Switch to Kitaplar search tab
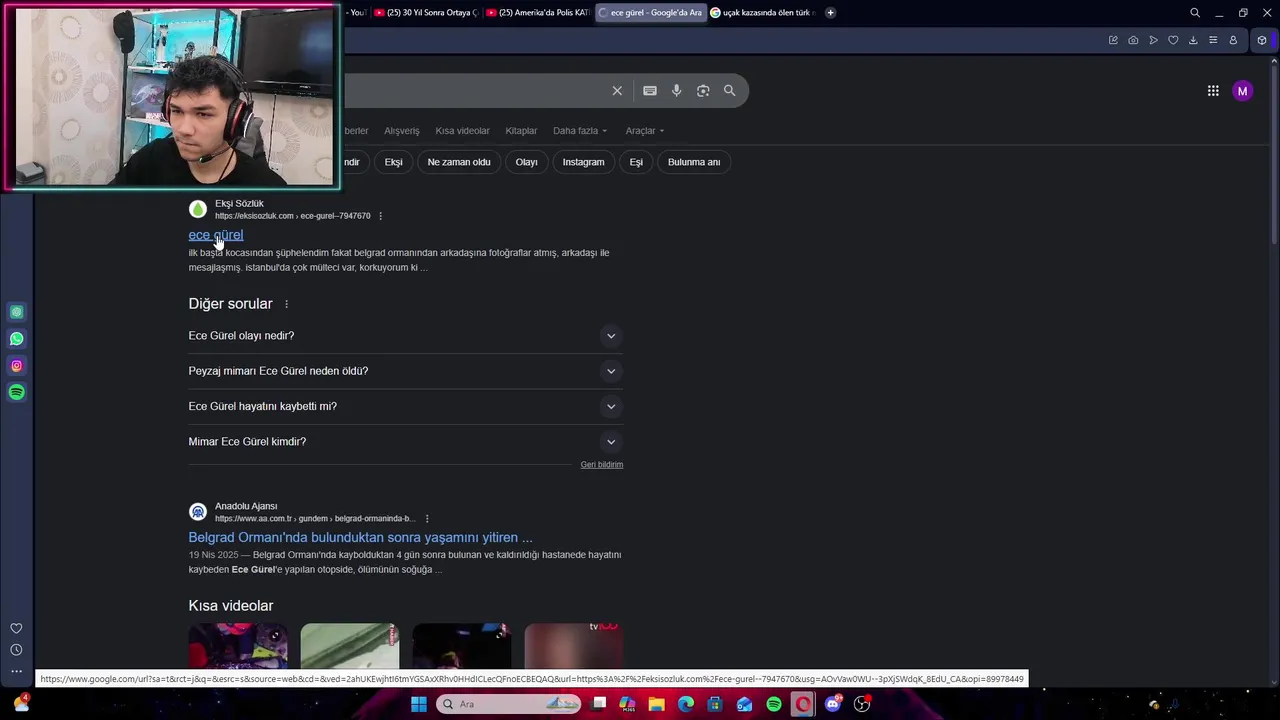The height and width of the screenshot is (720, 1280). [x=521, y=131]
